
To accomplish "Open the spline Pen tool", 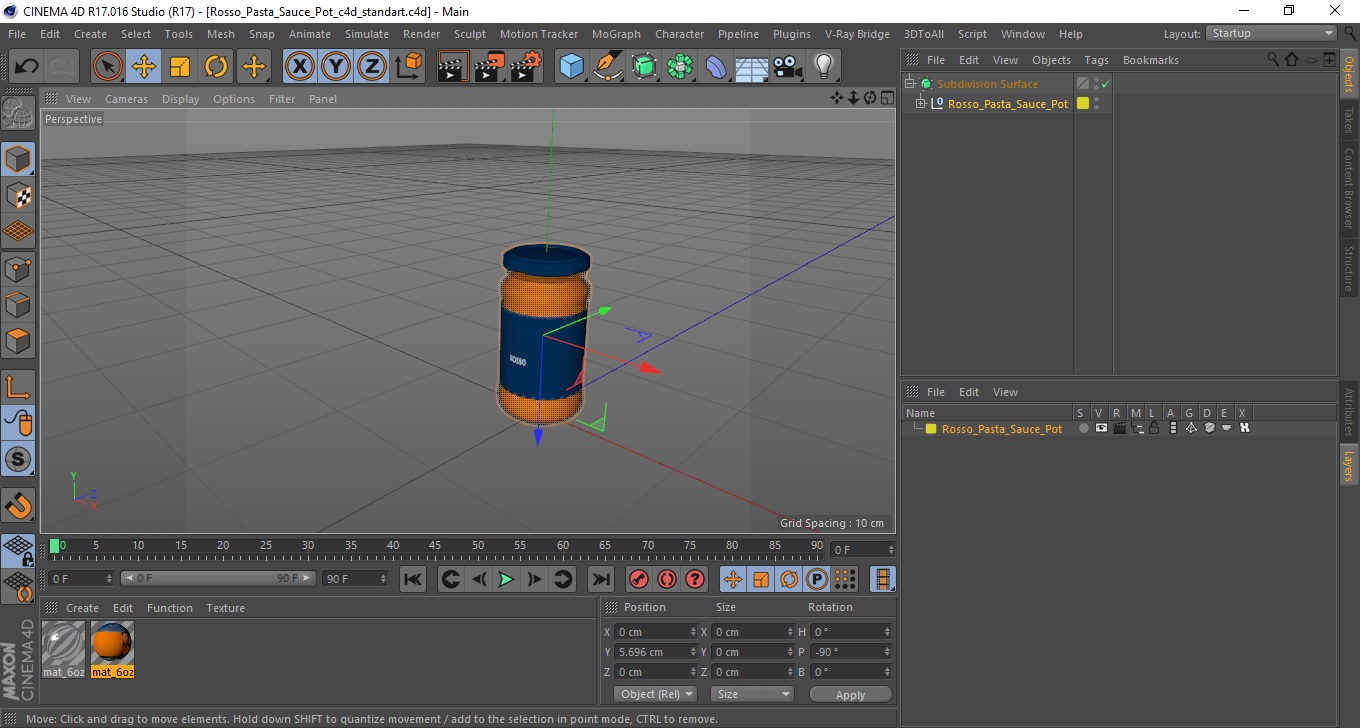I will [x=608, y=67].
